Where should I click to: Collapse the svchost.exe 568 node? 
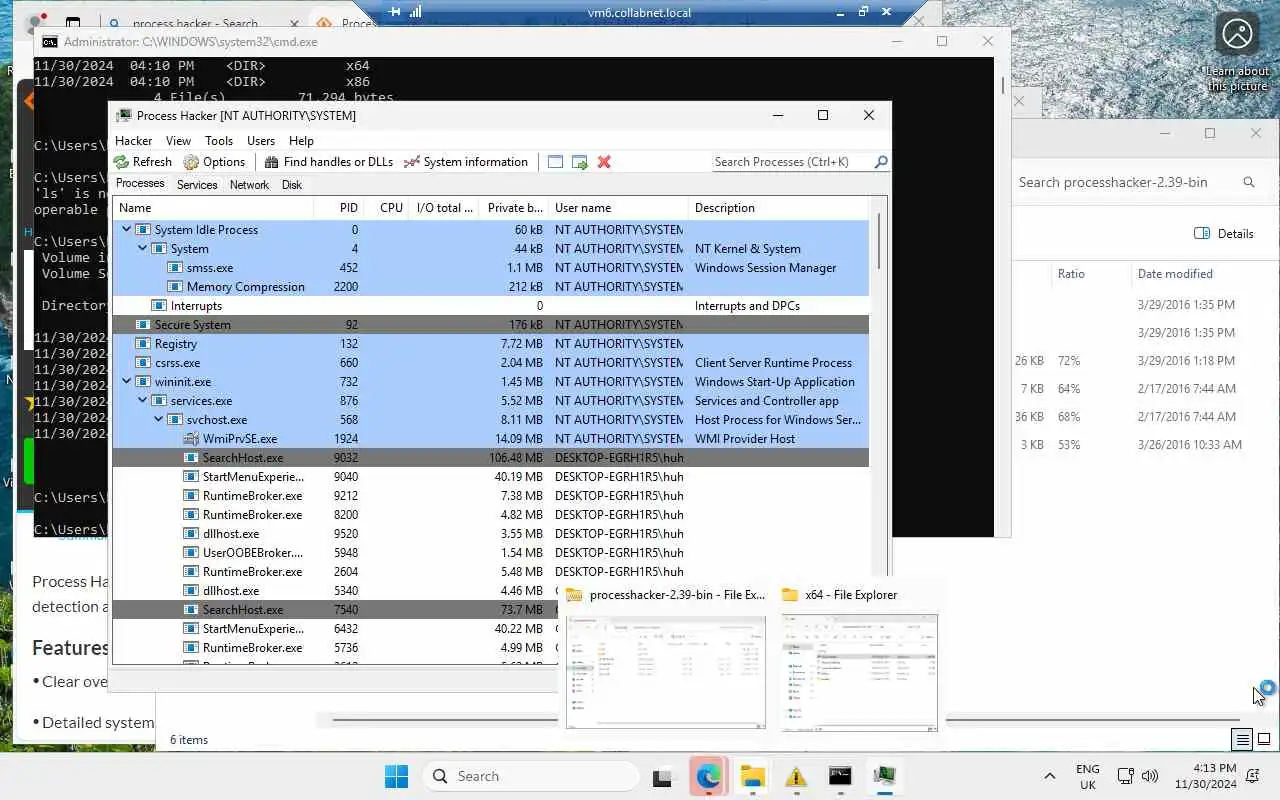tap(158, 420)
